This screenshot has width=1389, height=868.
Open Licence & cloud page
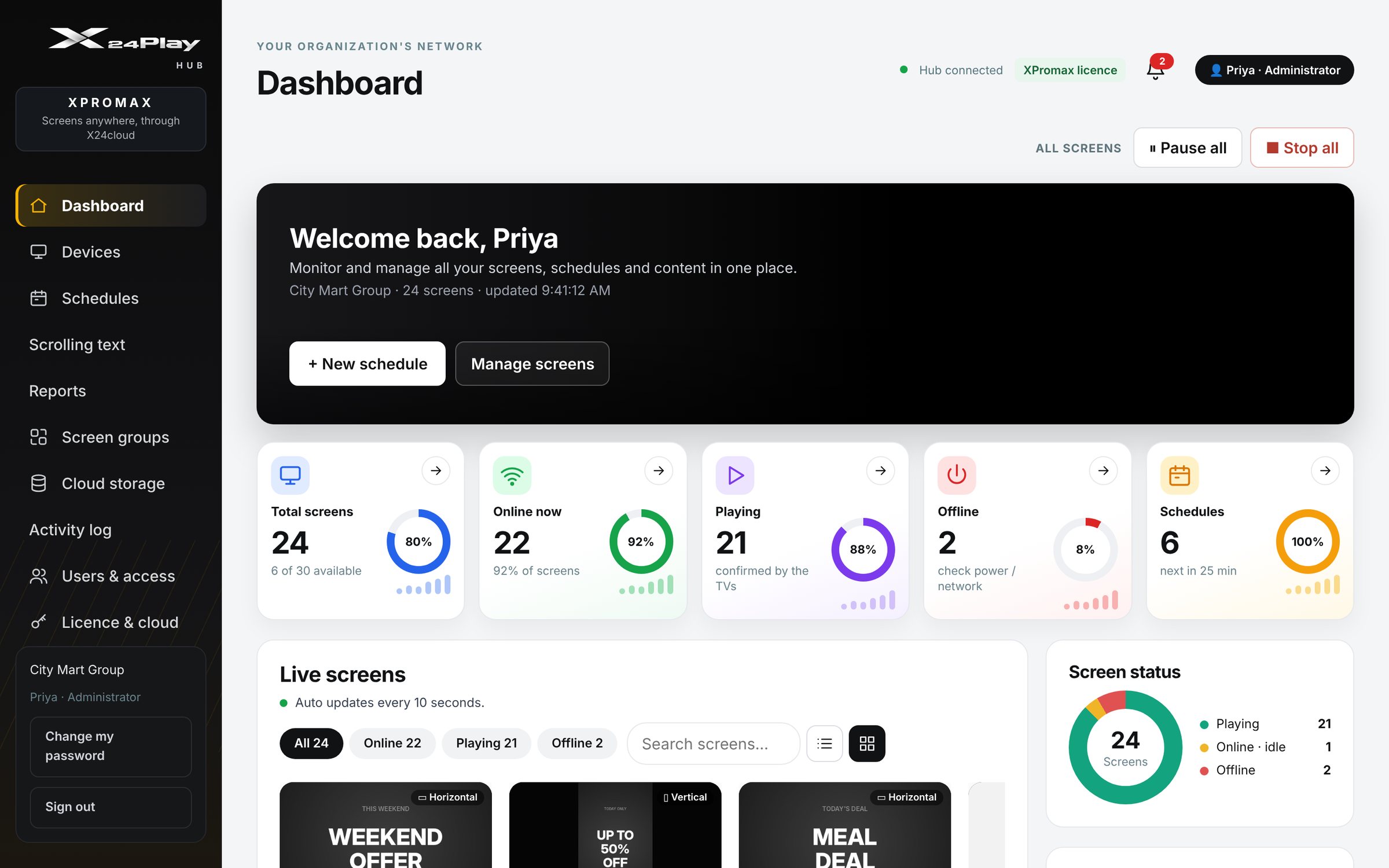pyautogui.click(x=111, y=622)
